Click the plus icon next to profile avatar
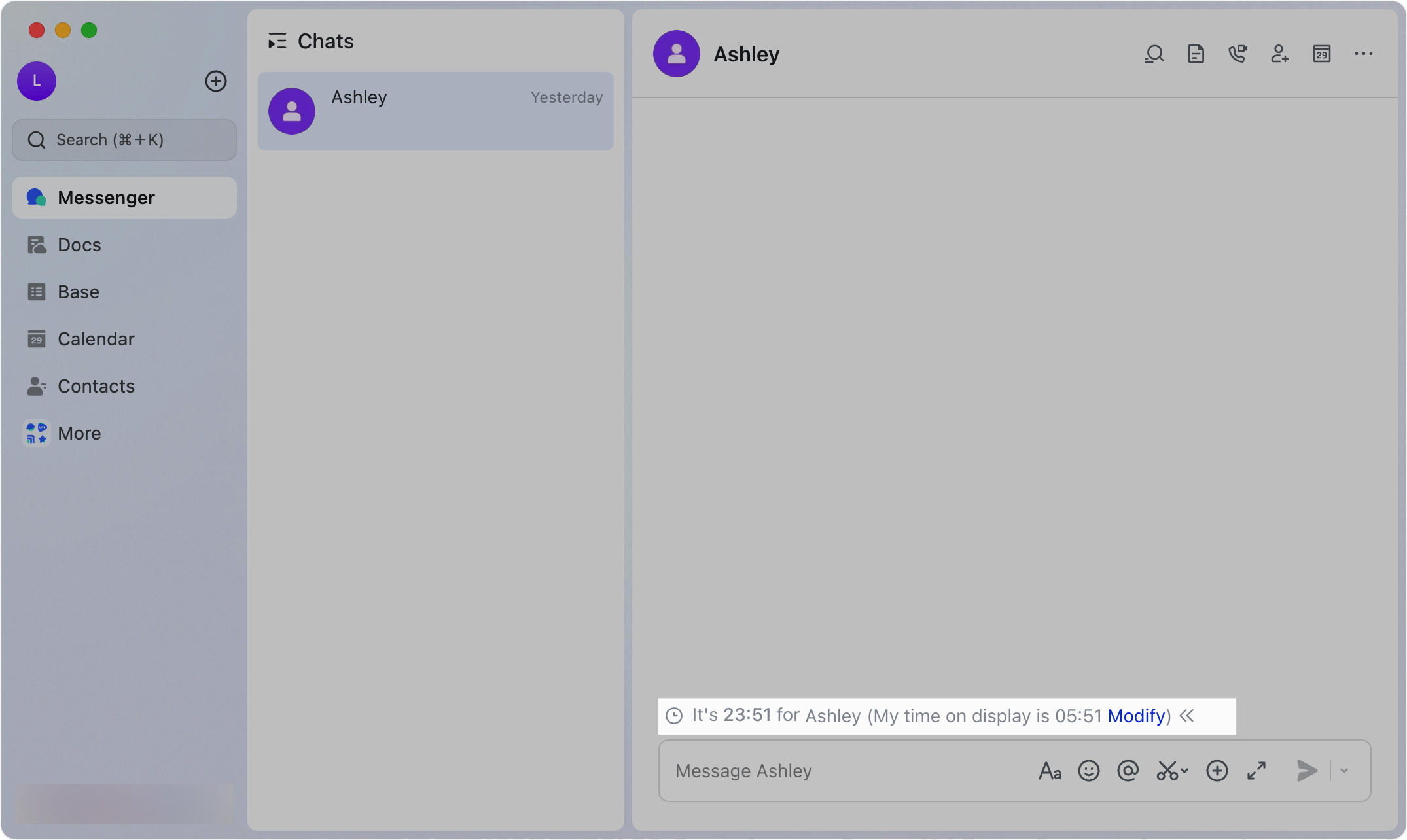Image resolution: width=1407 pixels, height=840 pixels. pyautogui.click(x=216, y=81)
